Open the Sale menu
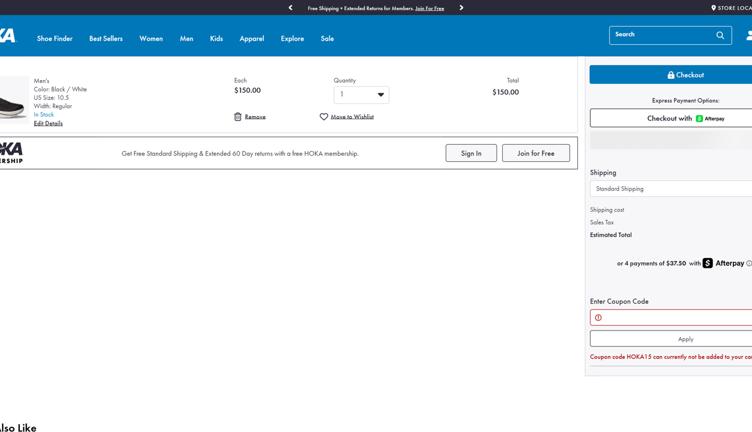 click(x=327, y=38)
